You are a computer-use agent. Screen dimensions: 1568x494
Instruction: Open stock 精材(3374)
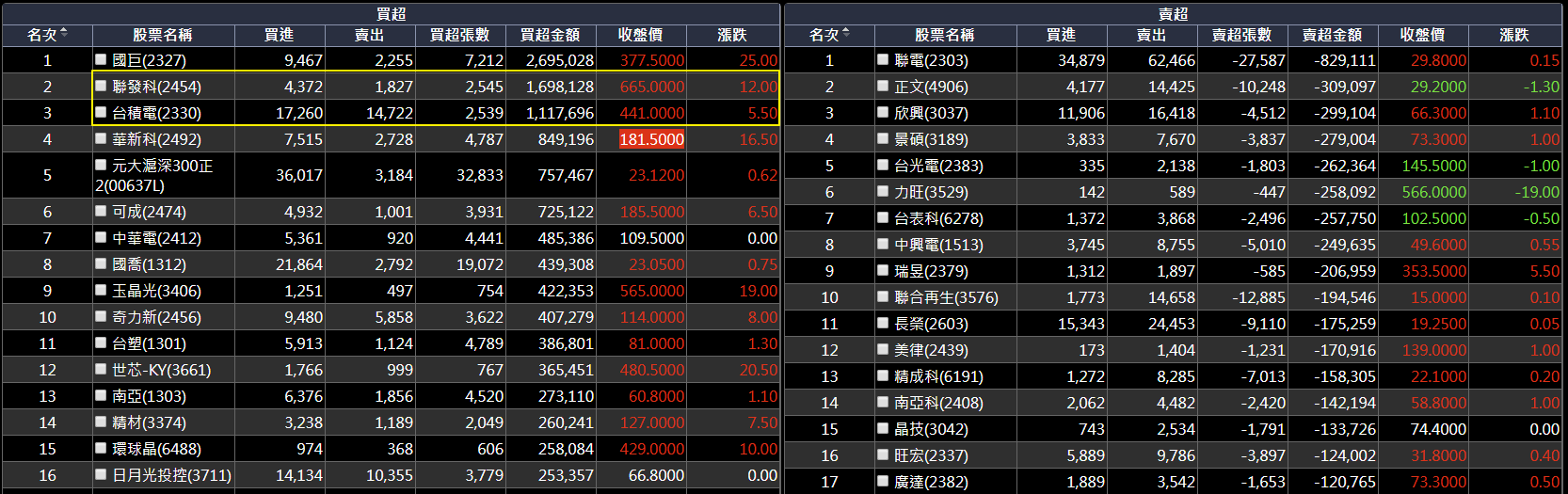pos(149,422)
